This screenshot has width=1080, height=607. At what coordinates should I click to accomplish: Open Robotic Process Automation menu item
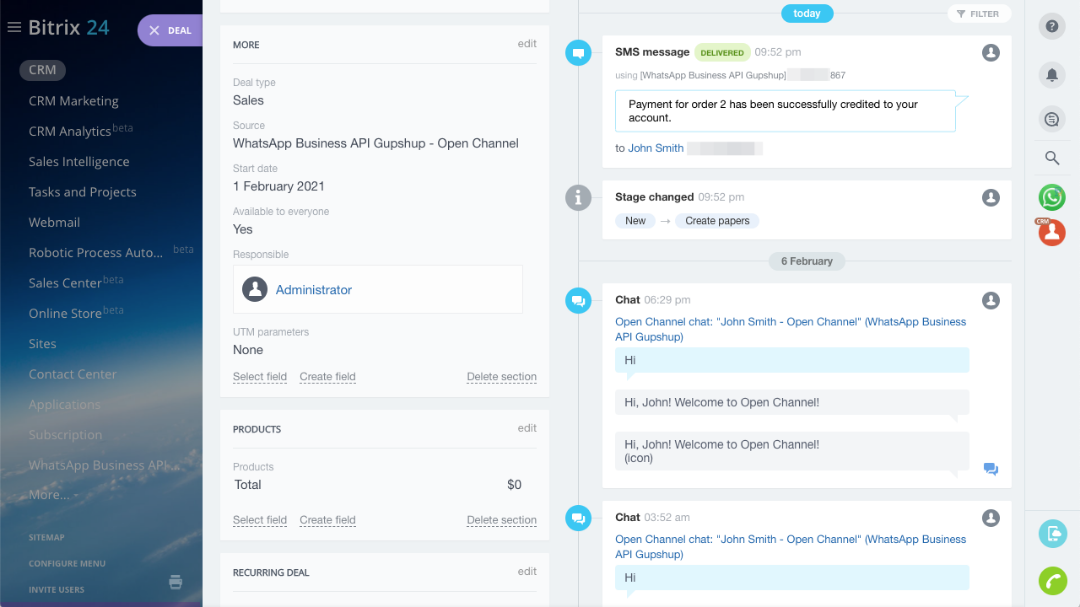pos(96,252)
